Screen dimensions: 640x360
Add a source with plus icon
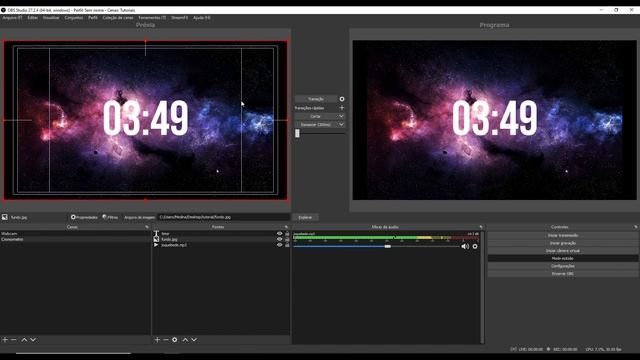tap(157, 340)
